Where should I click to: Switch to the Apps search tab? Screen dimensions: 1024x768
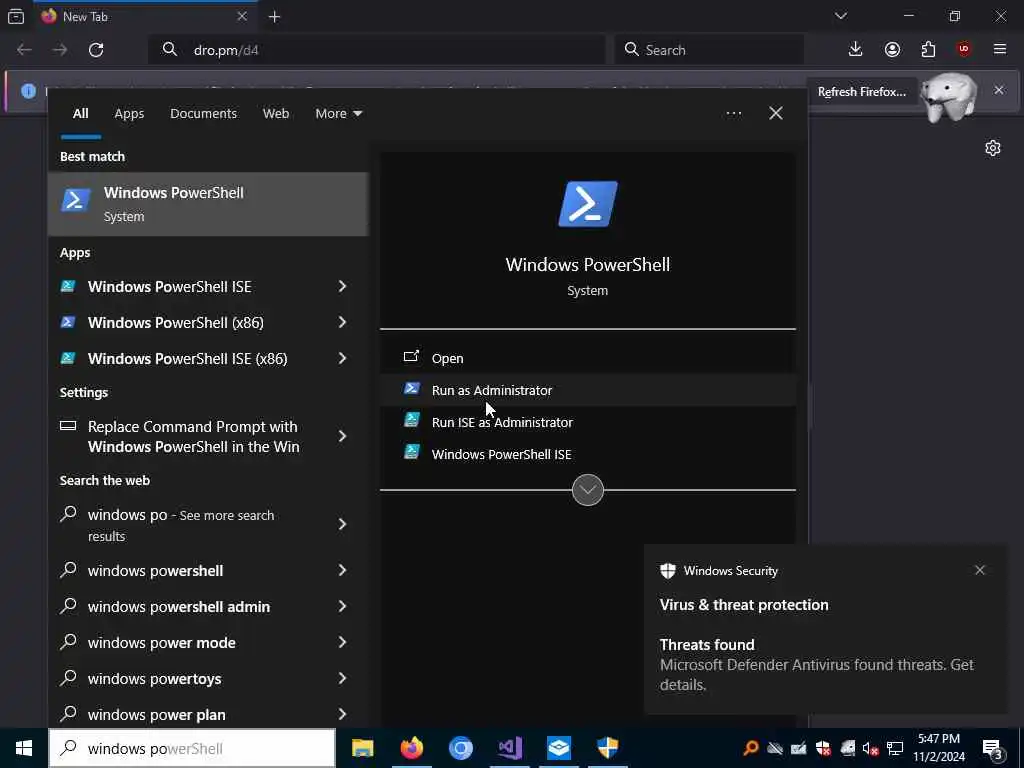click(129, 114)
